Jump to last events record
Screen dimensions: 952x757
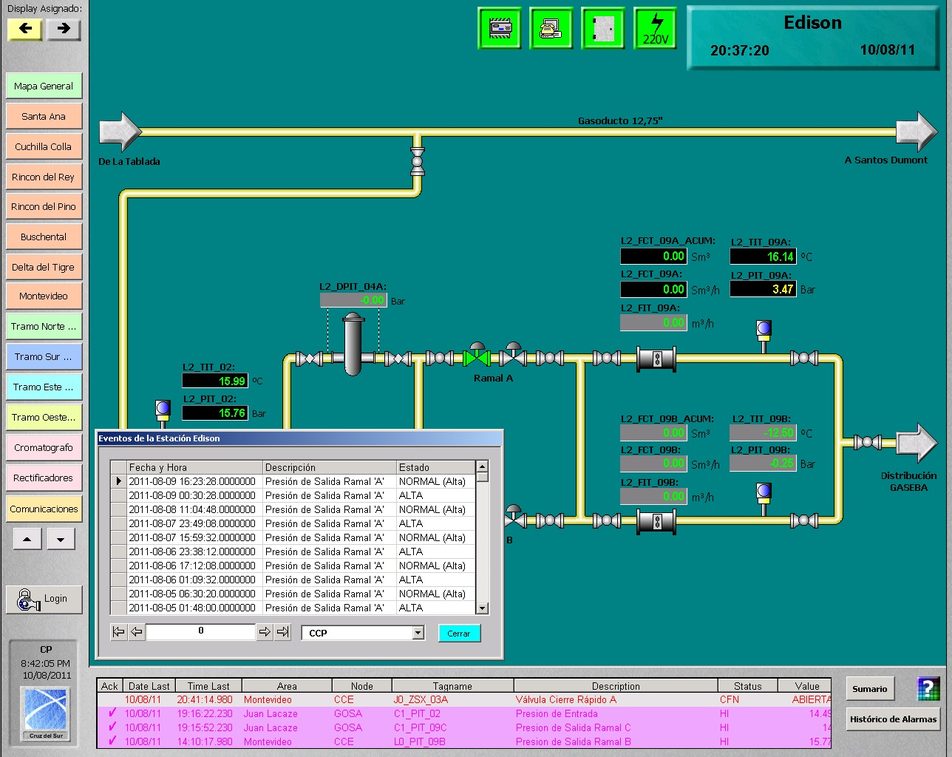283,632
